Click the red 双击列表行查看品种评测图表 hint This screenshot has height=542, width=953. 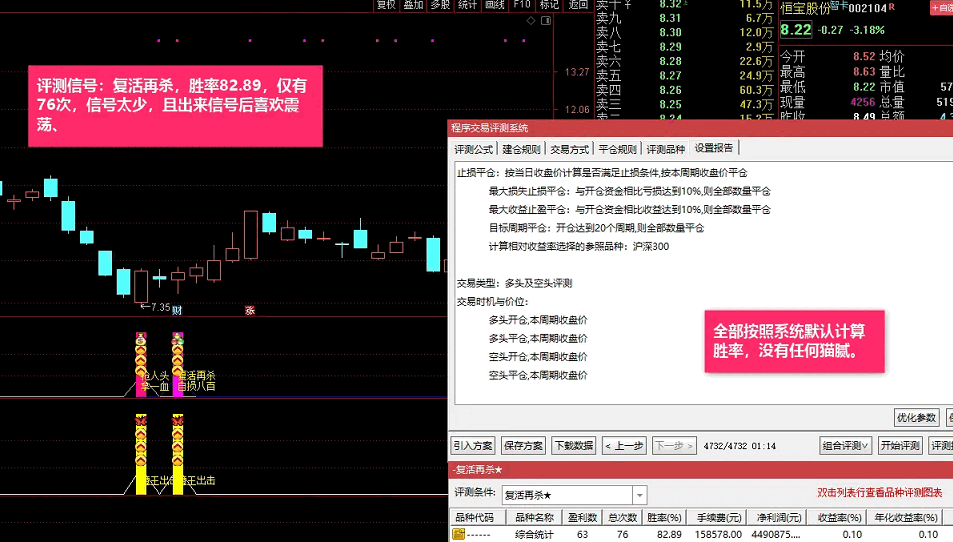pos(879,493)
